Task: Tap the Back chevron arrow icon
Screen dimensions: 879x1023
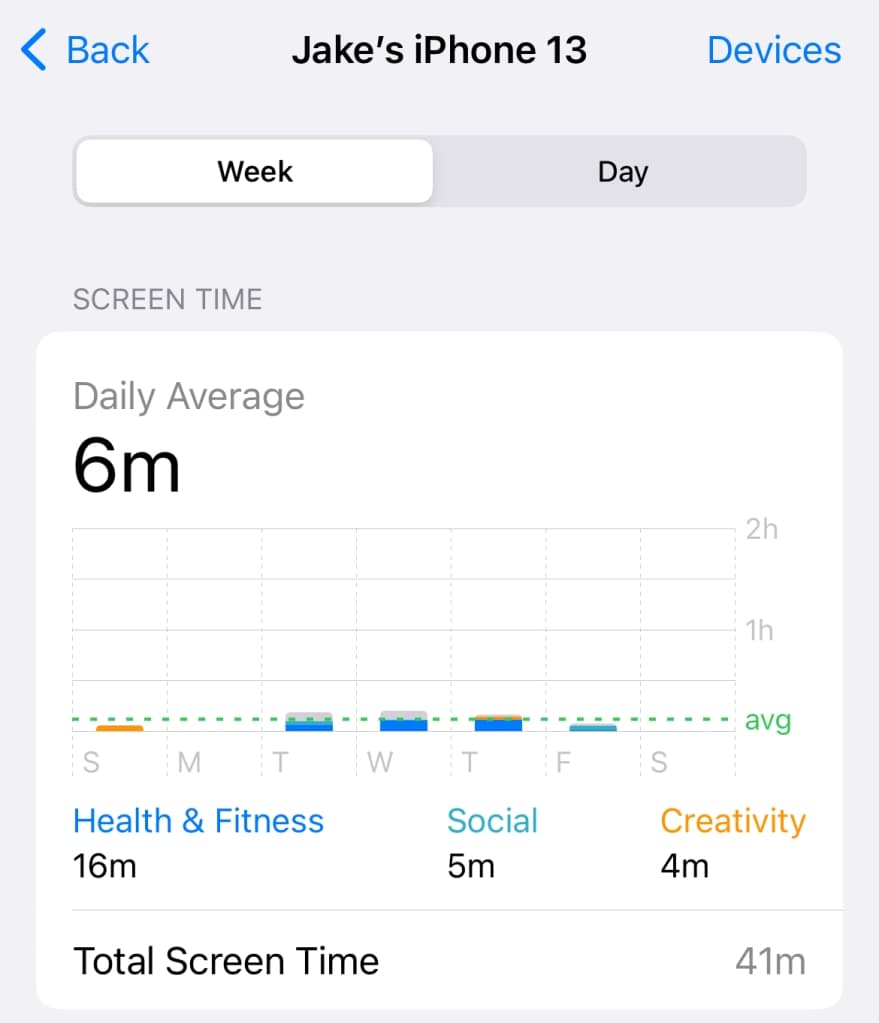Action: [34, 50]
